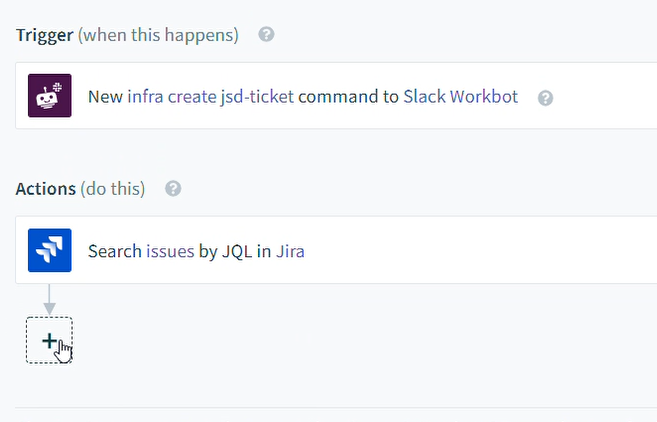Click 'by JQL in' text of action
The image size is (657, 422).
(x=235, y=251)
